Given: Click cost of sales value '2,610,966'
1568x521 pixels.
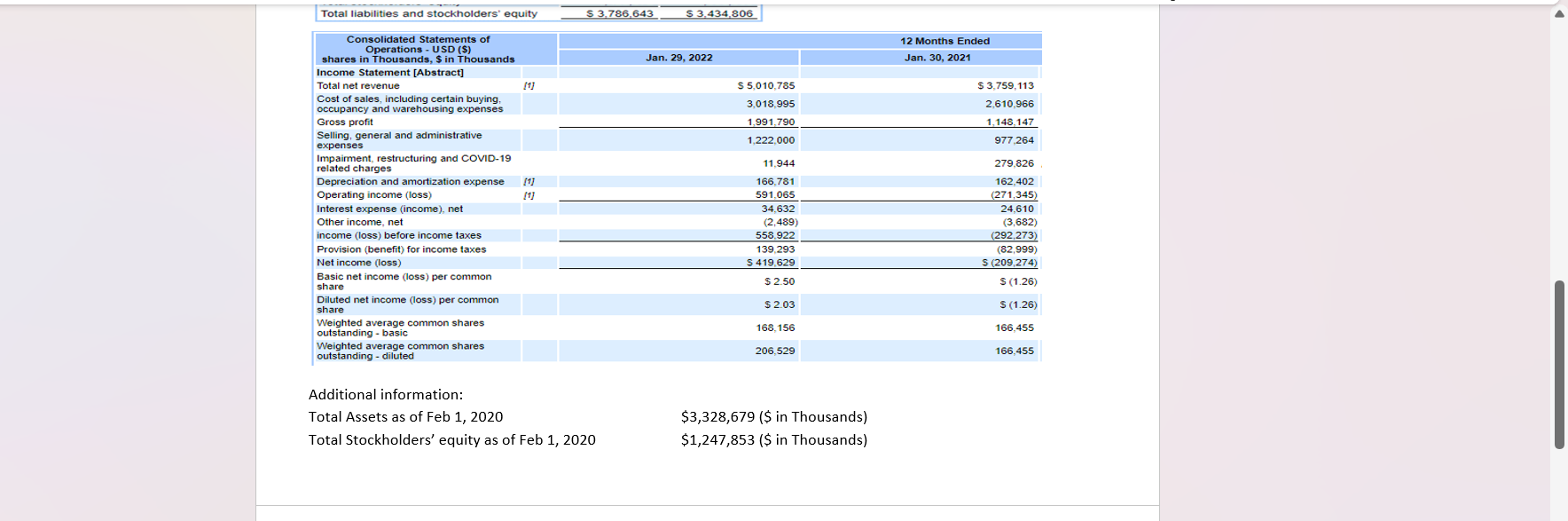Looking at the screenshot, I should click(1009, 104).
